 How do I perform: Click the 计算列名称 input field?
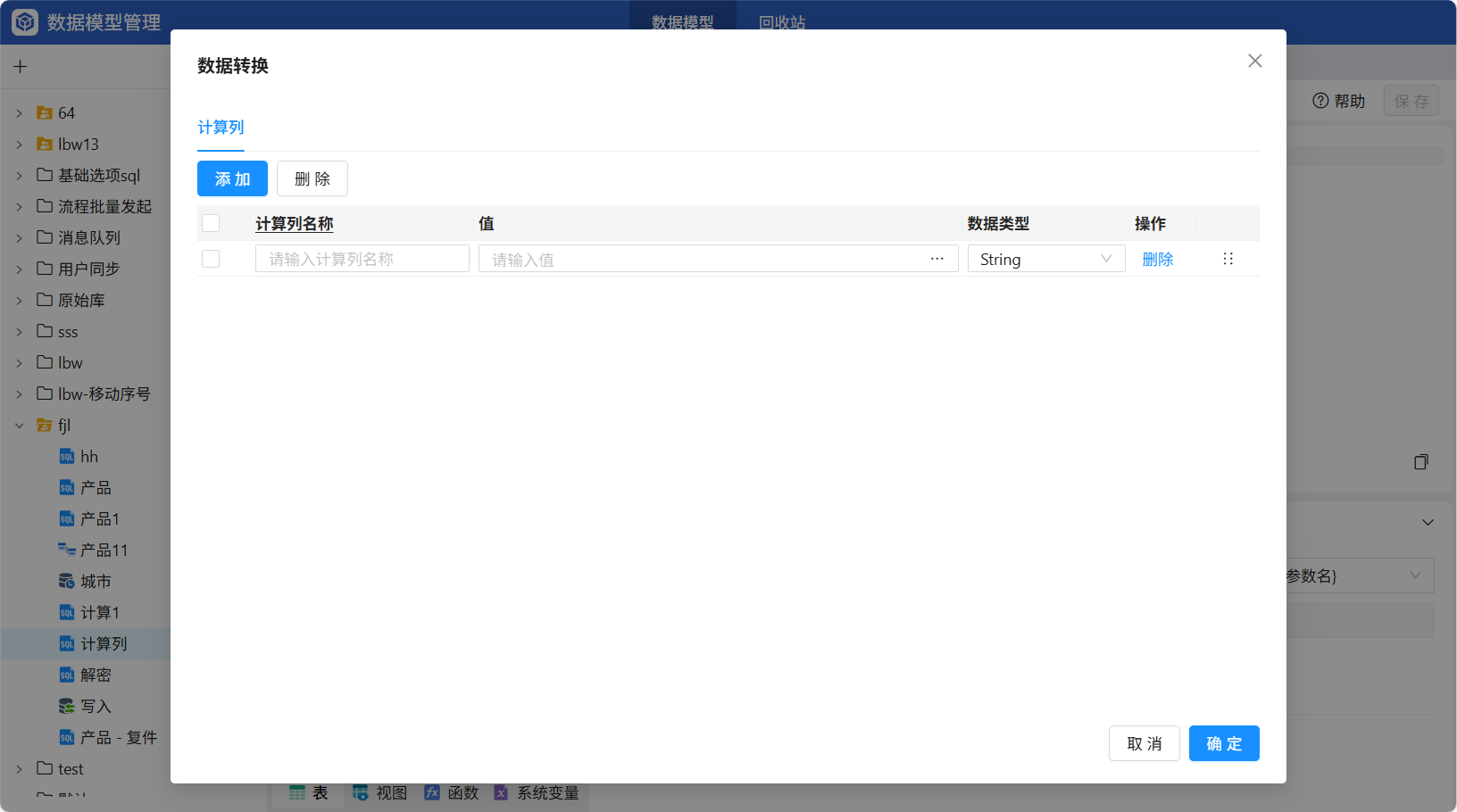pos(362,259)
